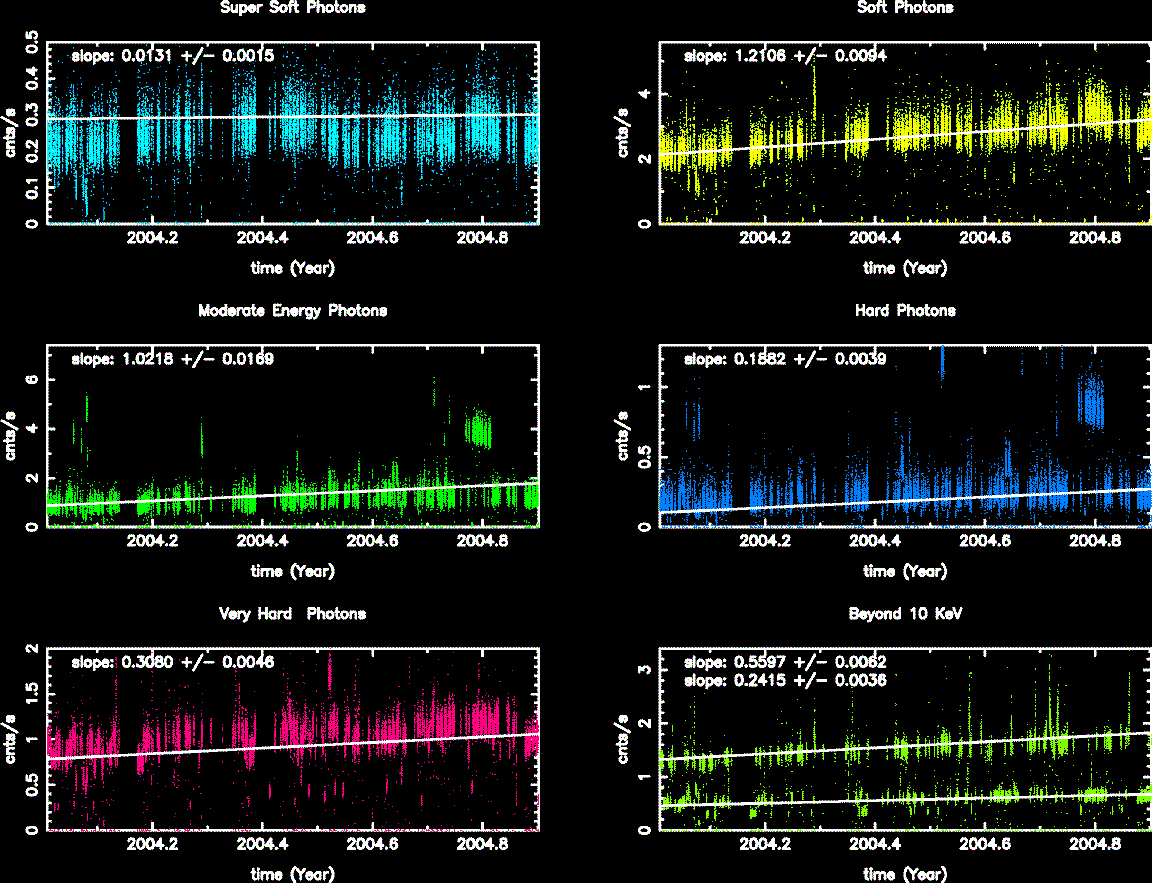Select the slope 0.2415 label in Beyond 10 KeV
The width and height of the screenshot is (1152, 883).
click(784, 680)
